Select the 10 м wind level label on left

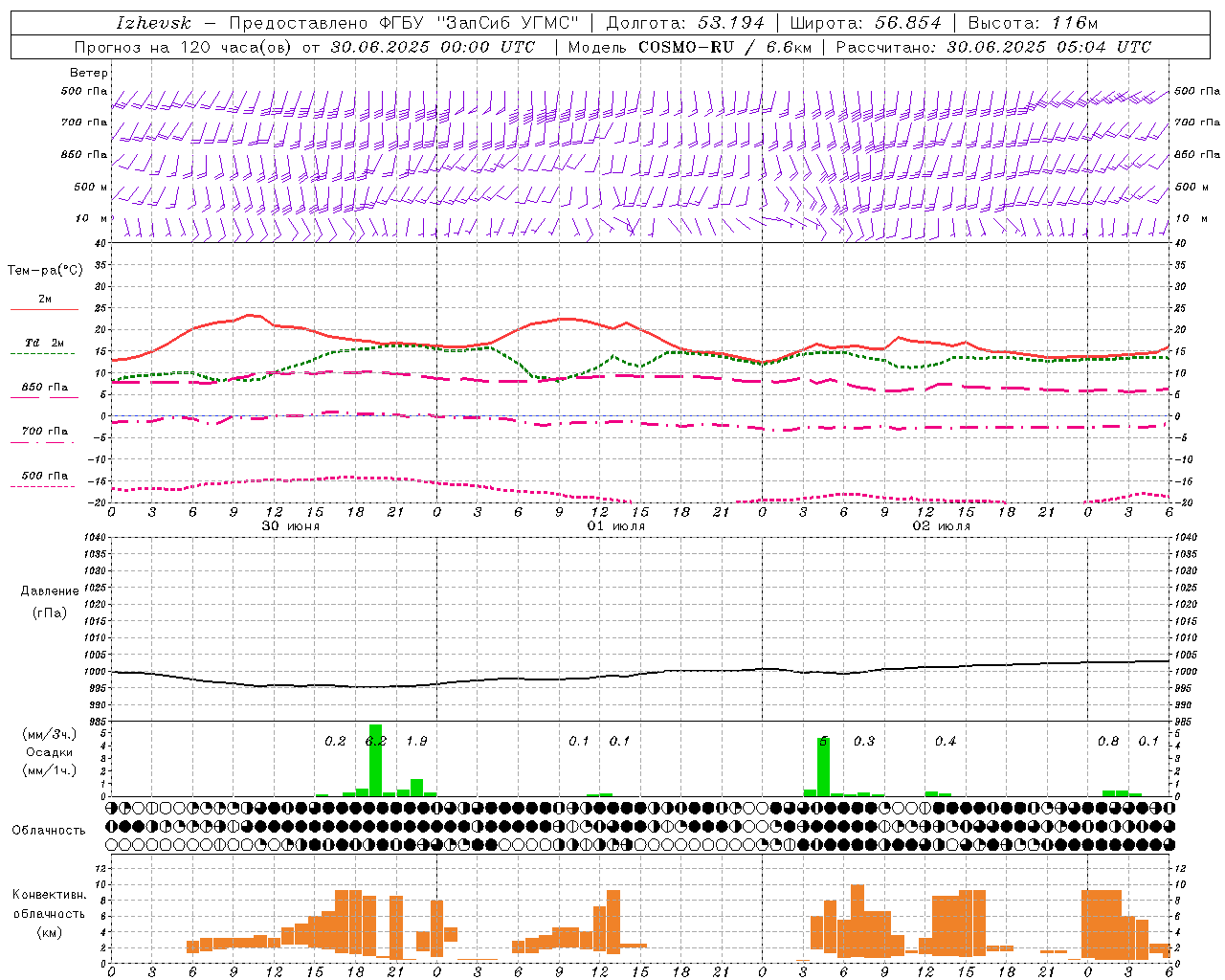pos(92,219)
